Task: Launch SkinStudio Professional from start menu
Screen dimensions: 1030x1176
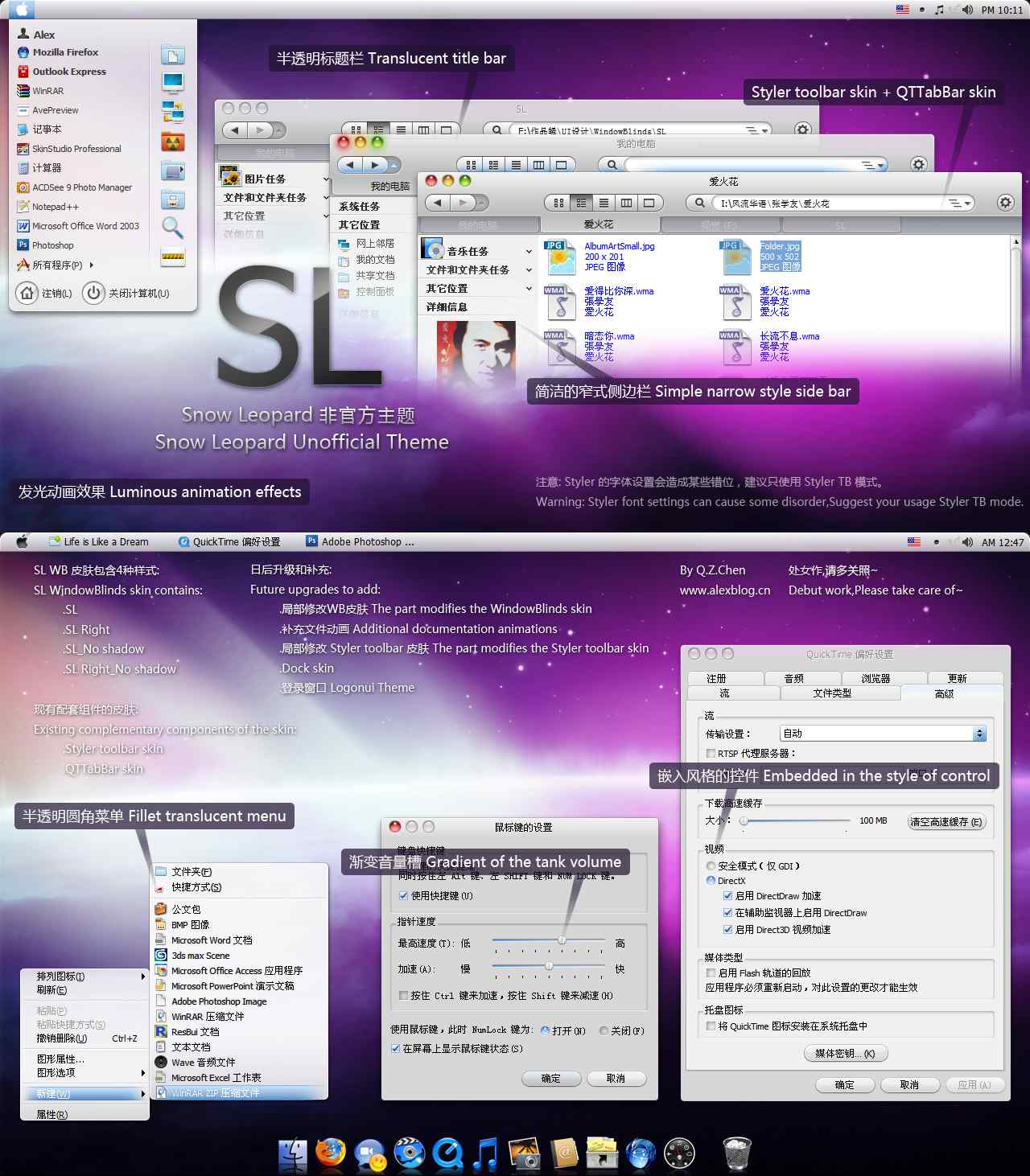Action: (x=69, y=149)
